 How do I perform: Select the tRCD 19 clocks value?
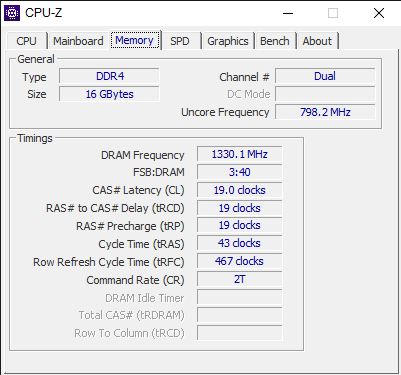(239, 208)
